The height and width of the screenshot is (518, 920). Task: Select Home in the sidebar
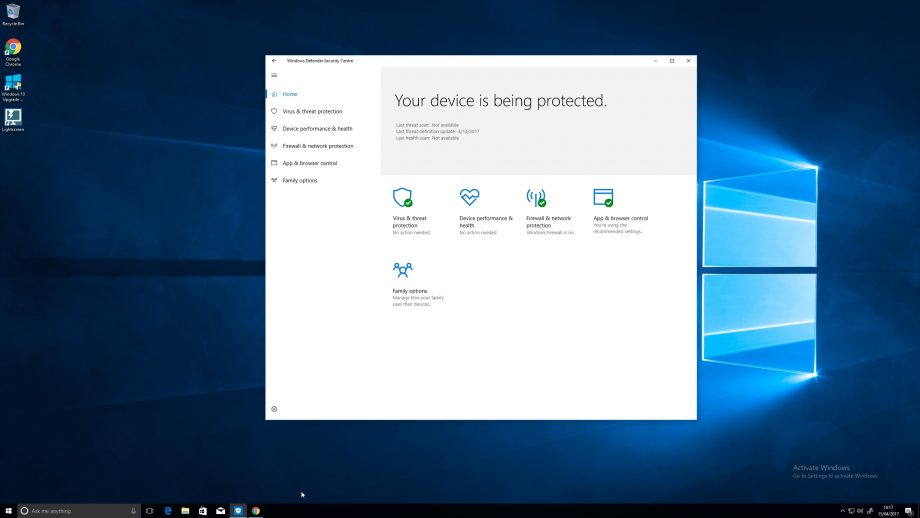[x=290, y=94]
